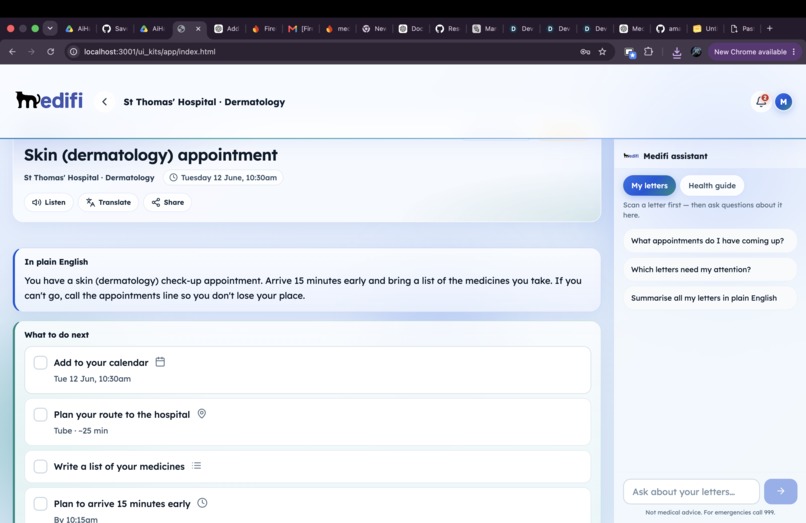Image resolution: width=806 pixels, height=523 pixels.
Task: Switch to the Pas browser tab
Action: [742, 29]
